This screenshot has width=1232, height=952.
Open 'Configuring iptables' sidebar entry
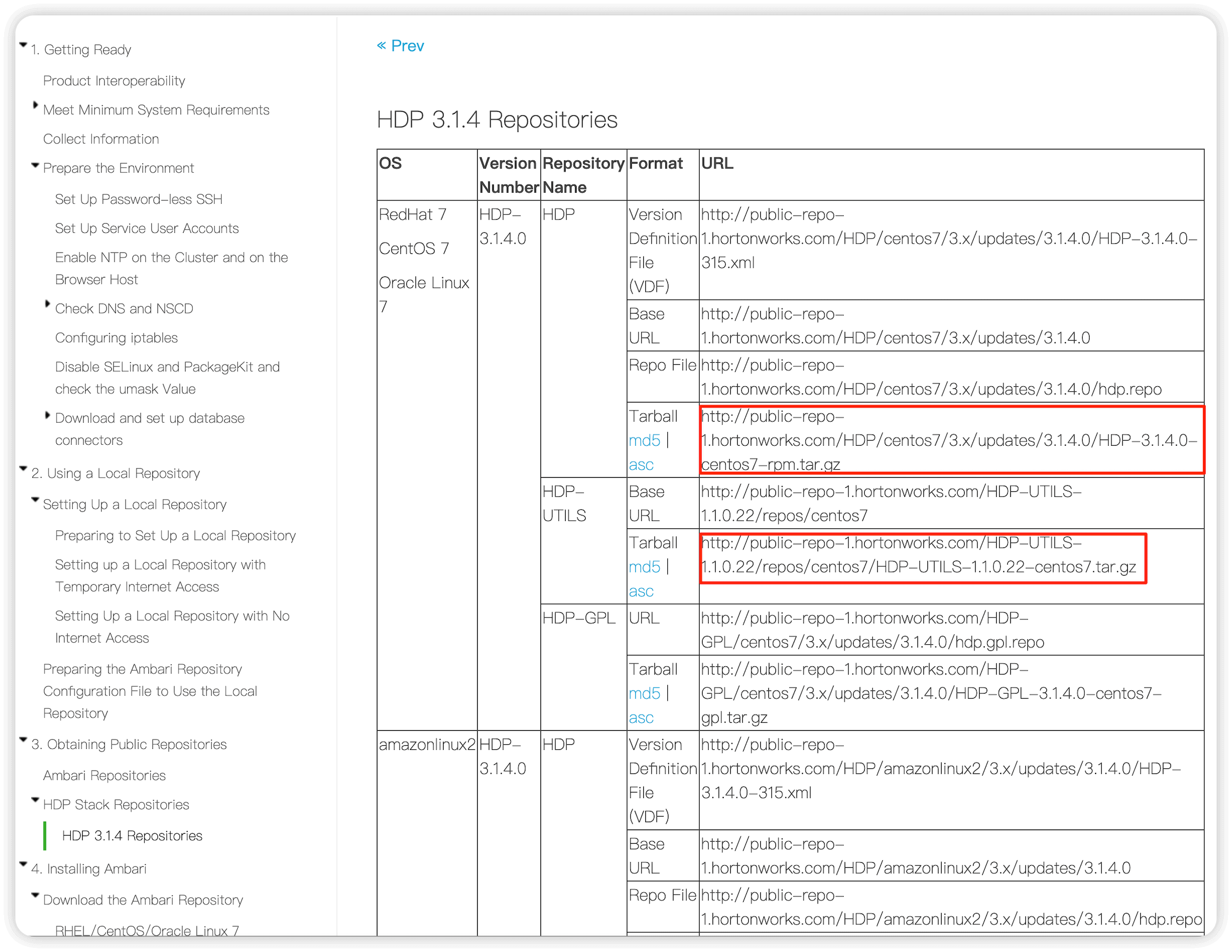coord(116,338)
